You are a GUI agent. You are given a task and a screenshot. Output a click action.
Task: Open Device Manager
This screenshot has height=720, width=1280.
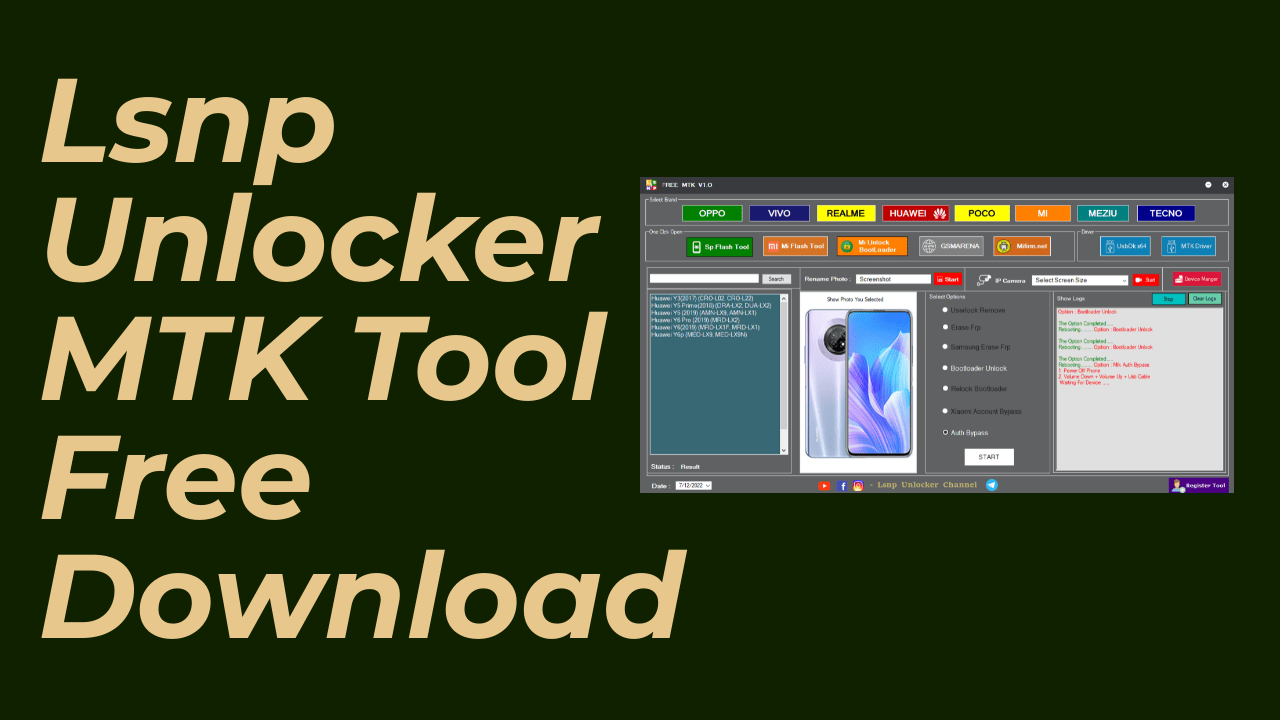[1197, 279]
